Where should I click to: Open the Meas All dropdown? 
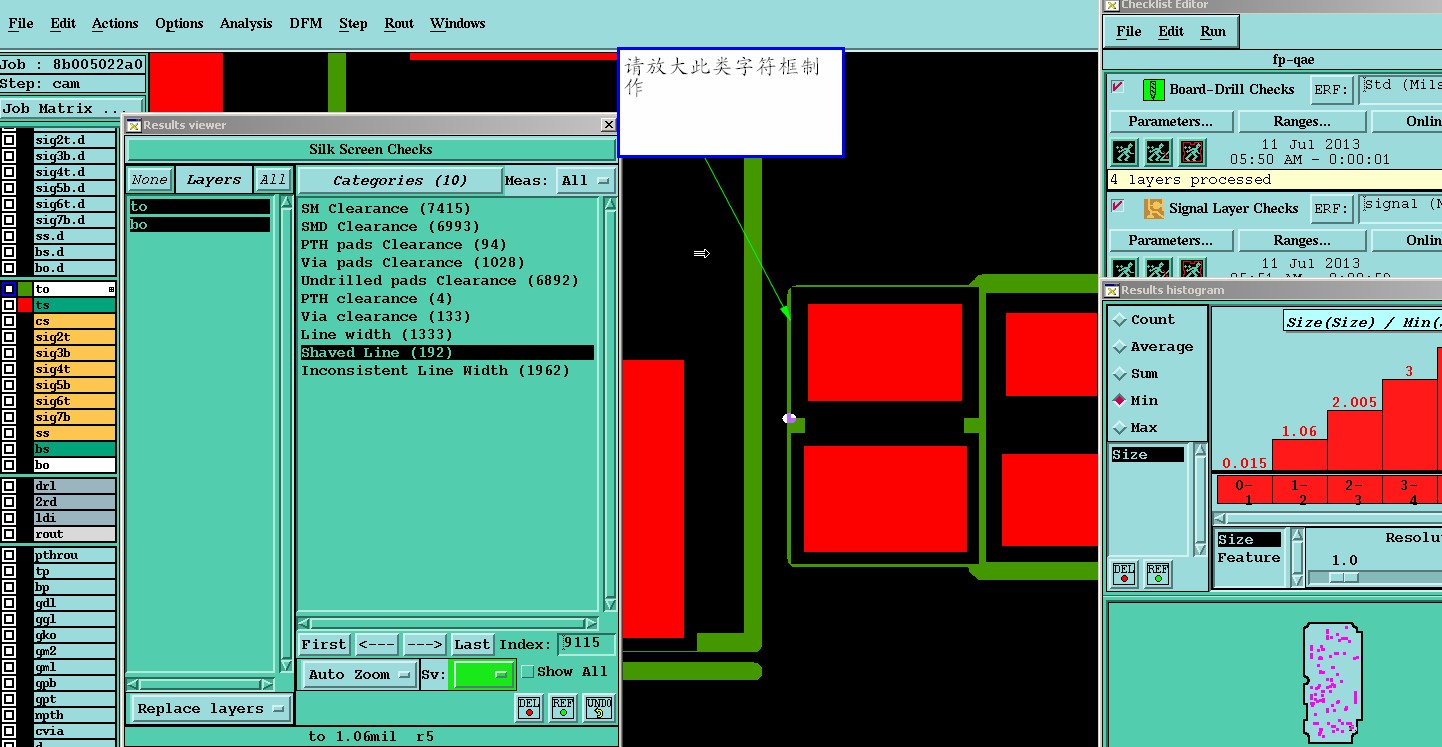click(x=586, y=181)
